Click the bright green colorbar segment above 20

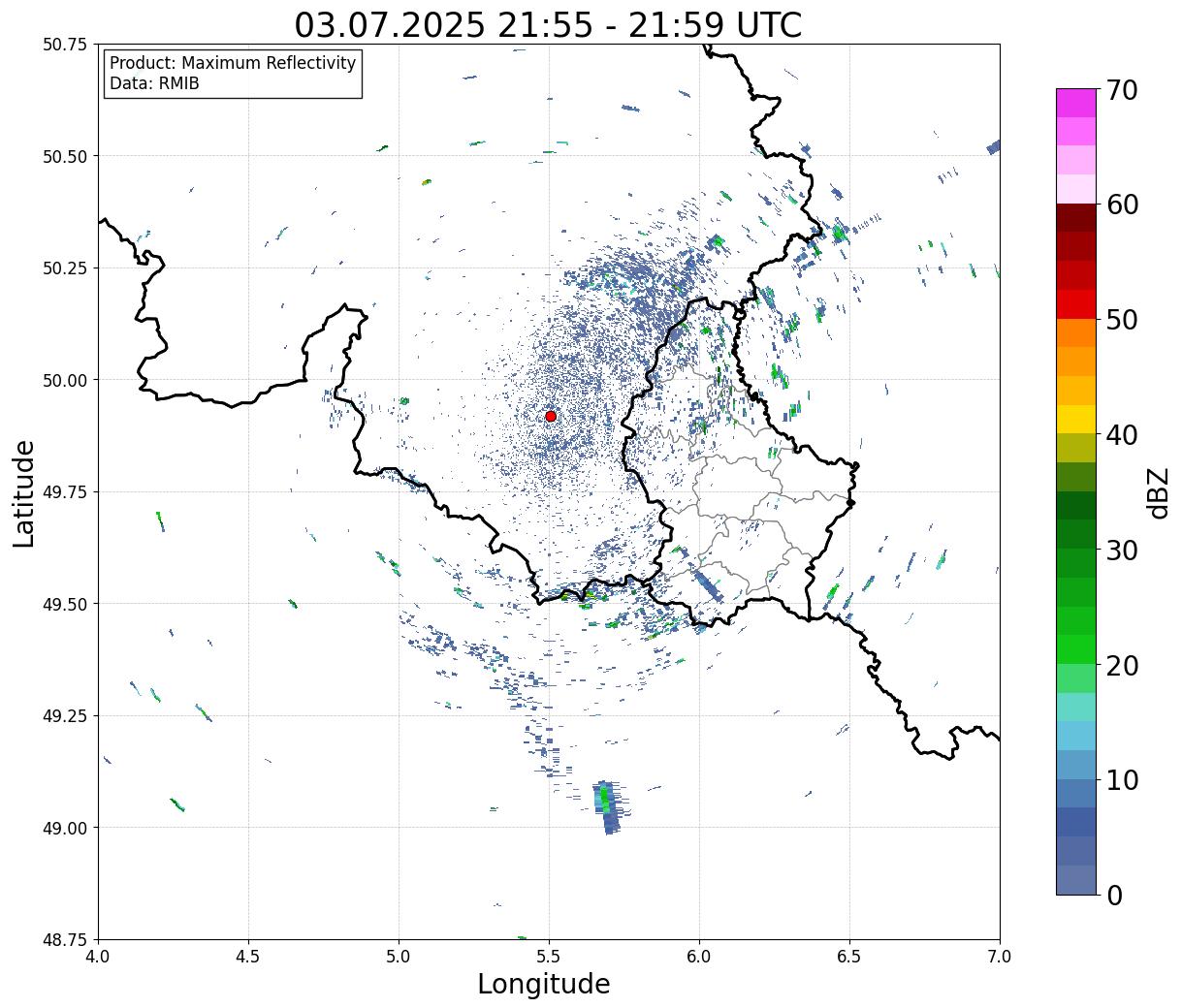click(x=1076, y=649)
